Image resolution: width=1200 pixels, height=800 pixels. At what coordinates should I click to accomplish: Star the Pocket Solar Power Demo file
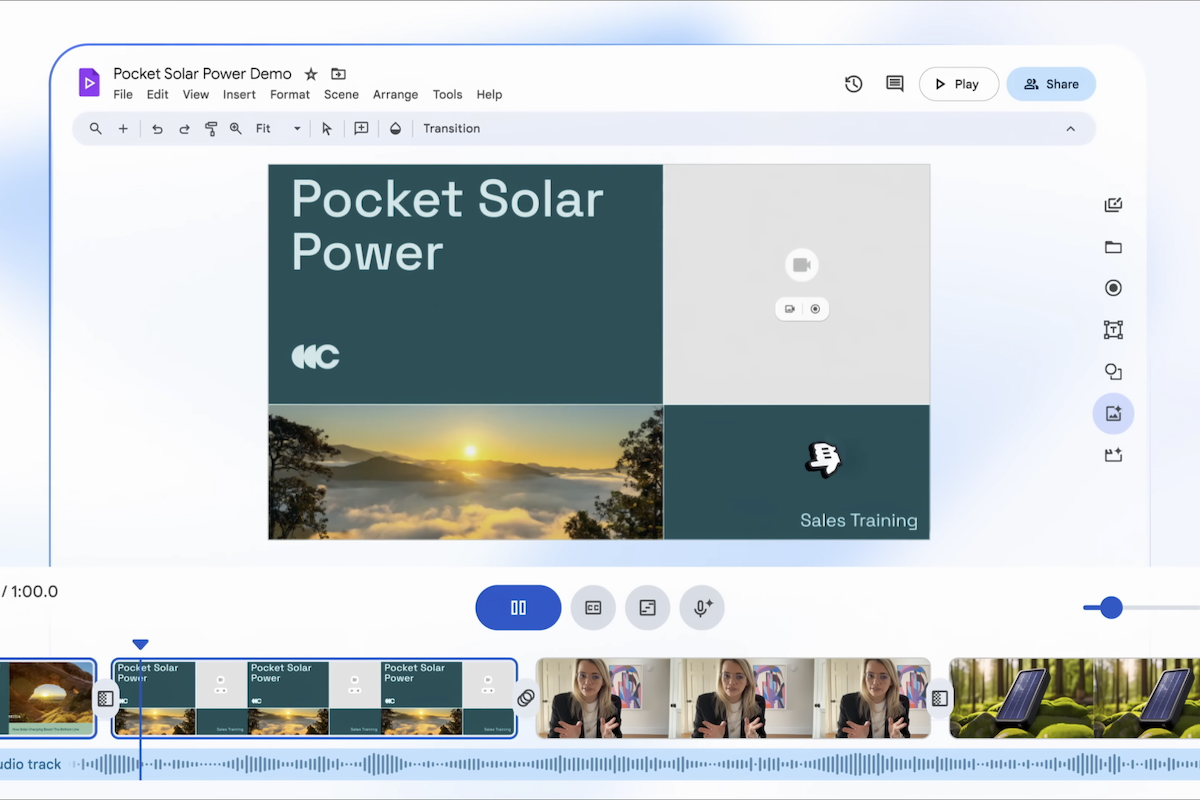[x=311, y=74]
